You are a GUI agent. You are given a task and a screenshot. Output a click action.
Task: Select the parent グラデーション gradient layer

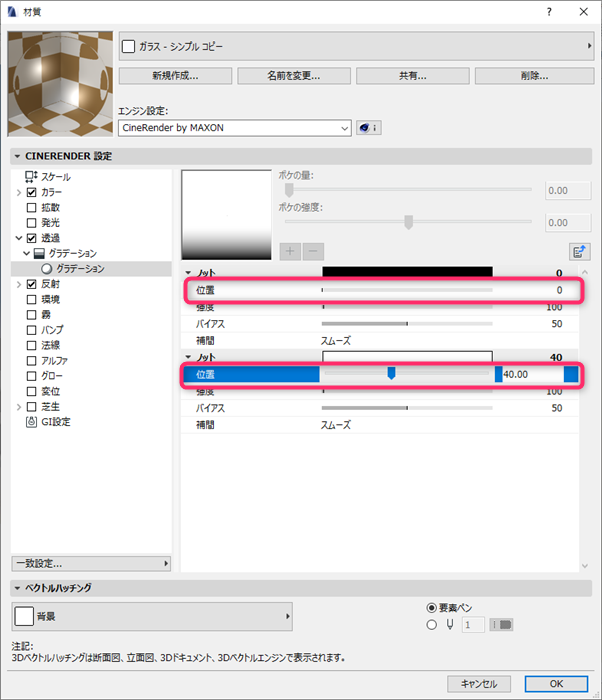66,254
